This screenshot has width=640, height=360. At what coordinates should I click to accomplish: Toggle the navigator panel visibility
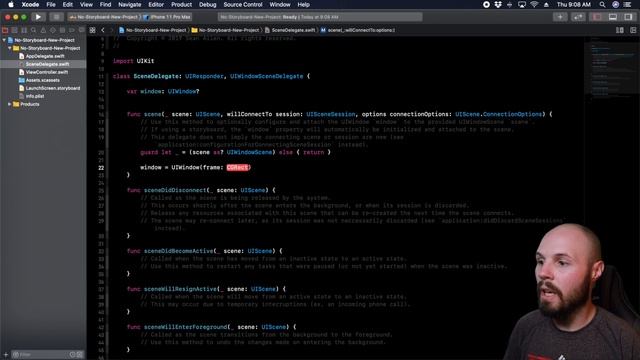click(597, 17)
